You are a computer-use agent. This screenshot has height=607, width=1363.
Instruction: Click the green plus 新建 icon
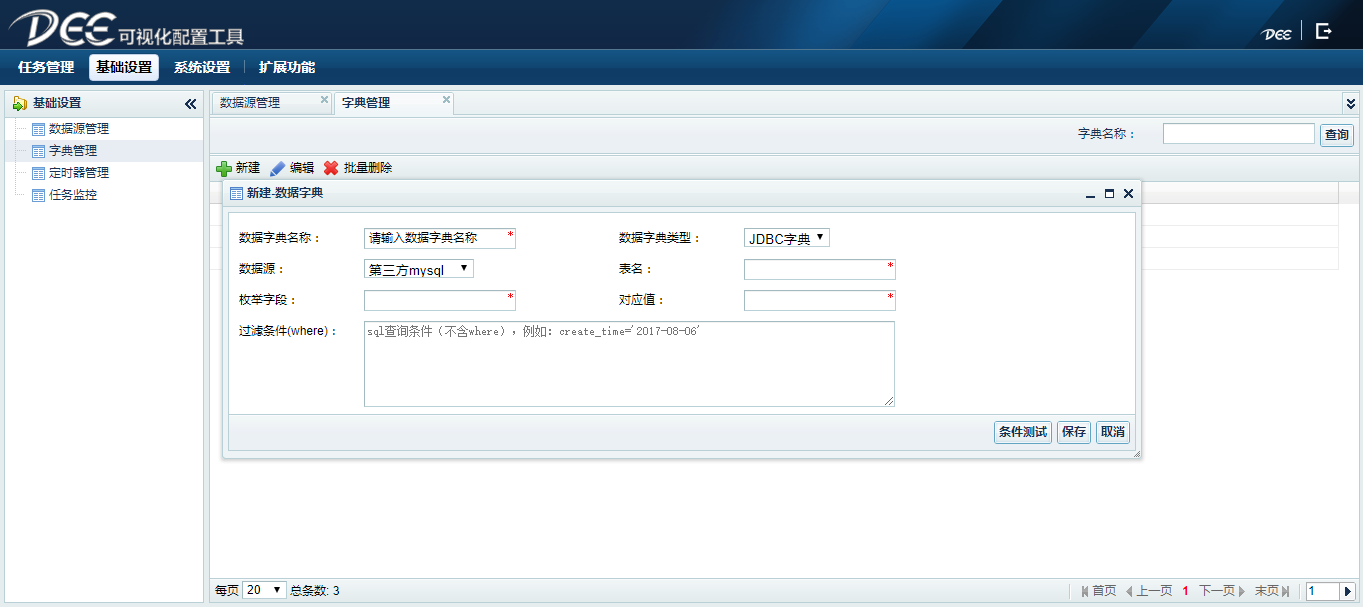coord(224,169)
